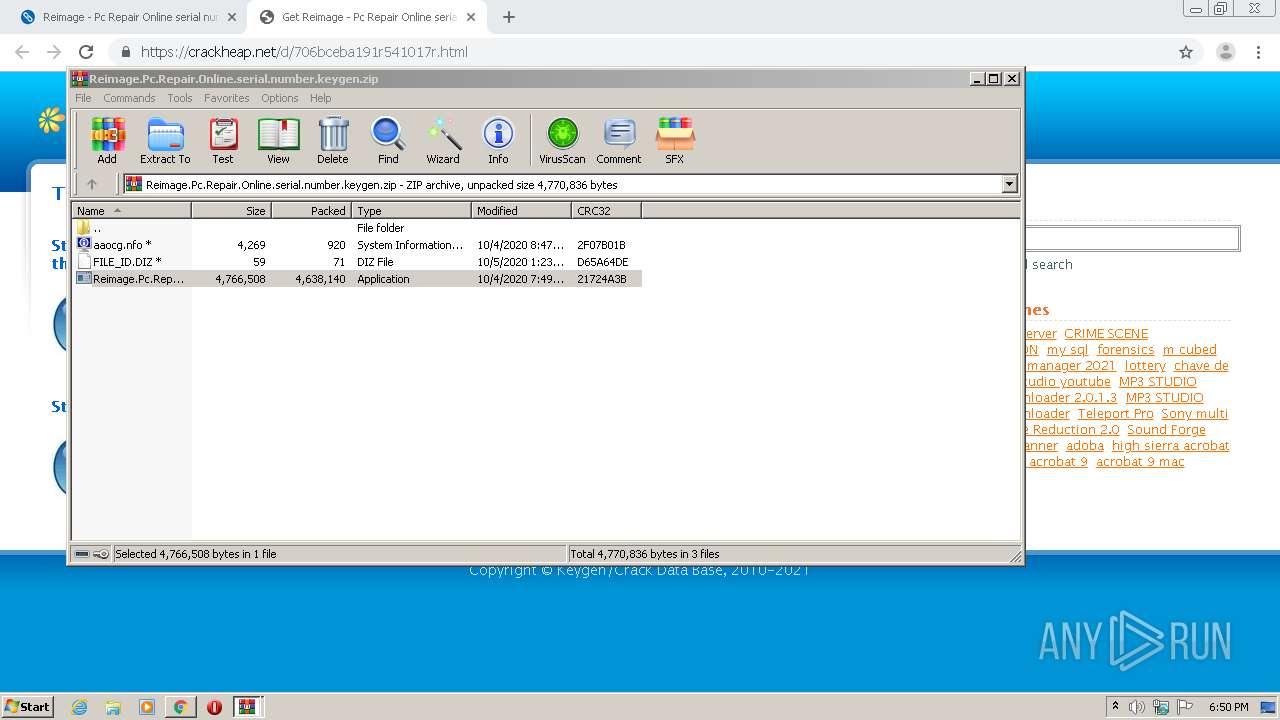Open Internet Explorer from taskbar
The width and height of the screenshot is (1280, 720).
79,707
